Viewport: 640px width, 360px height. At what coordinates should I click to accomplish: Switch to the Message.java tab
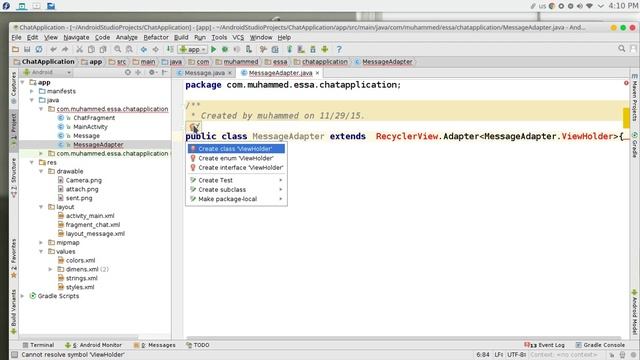[x=204, y=73]
